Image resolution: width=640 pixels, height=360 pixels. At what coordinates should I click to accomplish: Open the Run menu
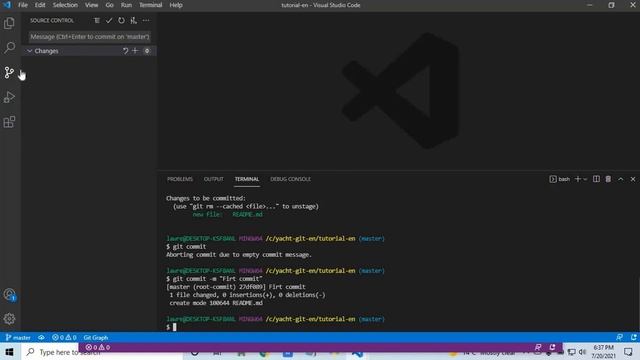click(126, 5)
